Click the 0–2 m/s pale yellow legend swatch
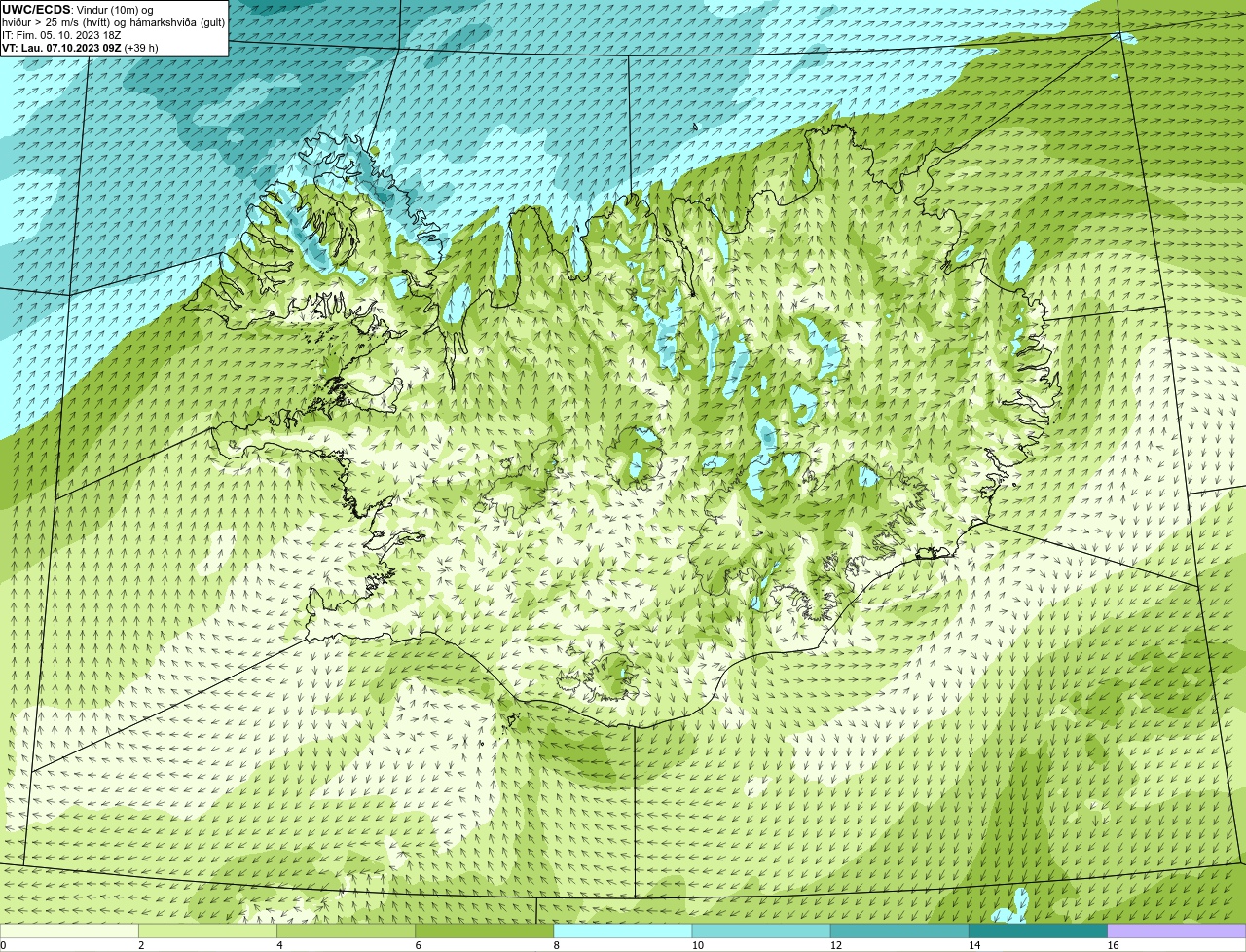The image size is (1246, 952). [69, 931]
